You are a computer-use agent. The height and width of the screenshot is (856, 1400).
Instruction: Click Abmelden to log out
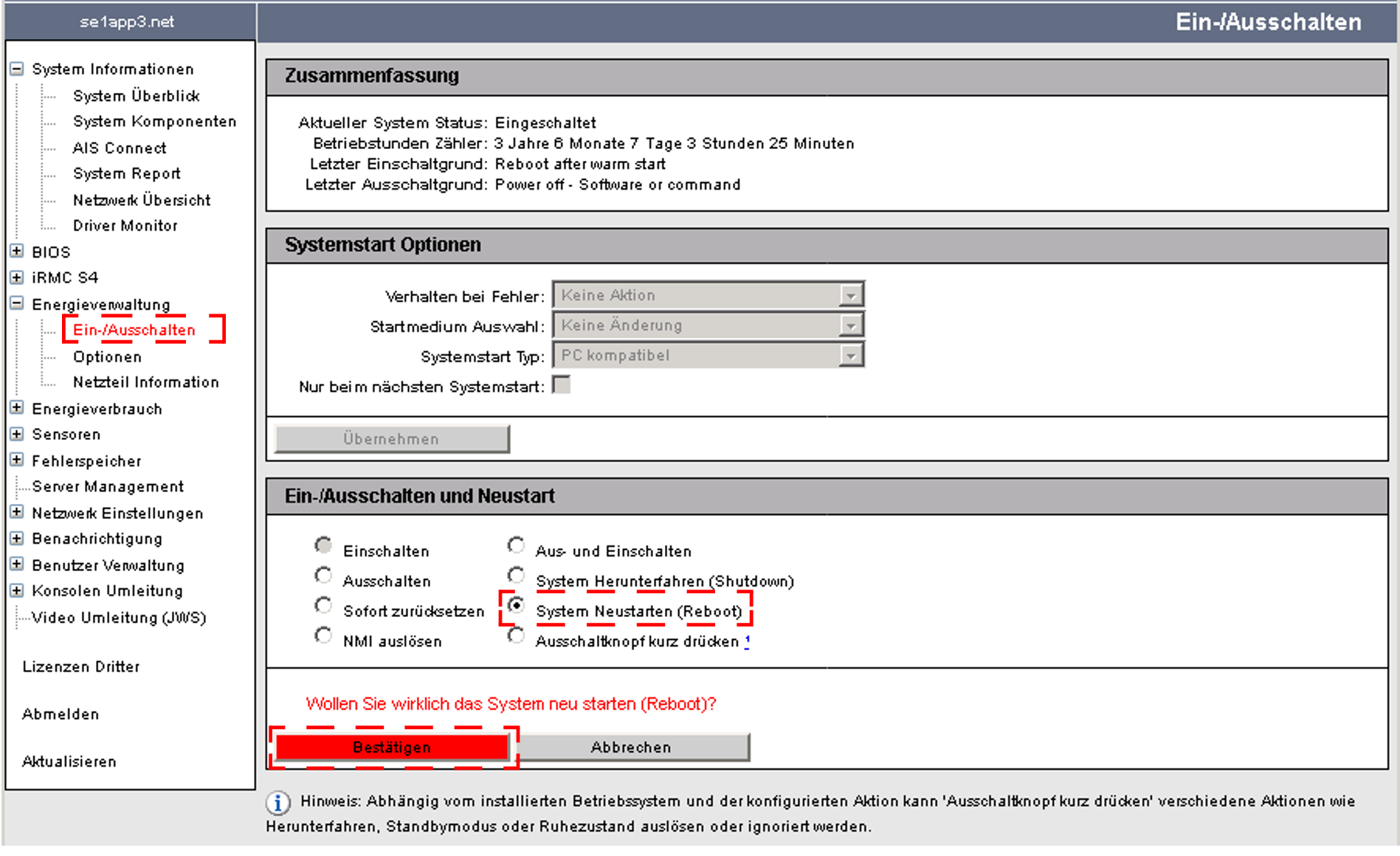61,714
